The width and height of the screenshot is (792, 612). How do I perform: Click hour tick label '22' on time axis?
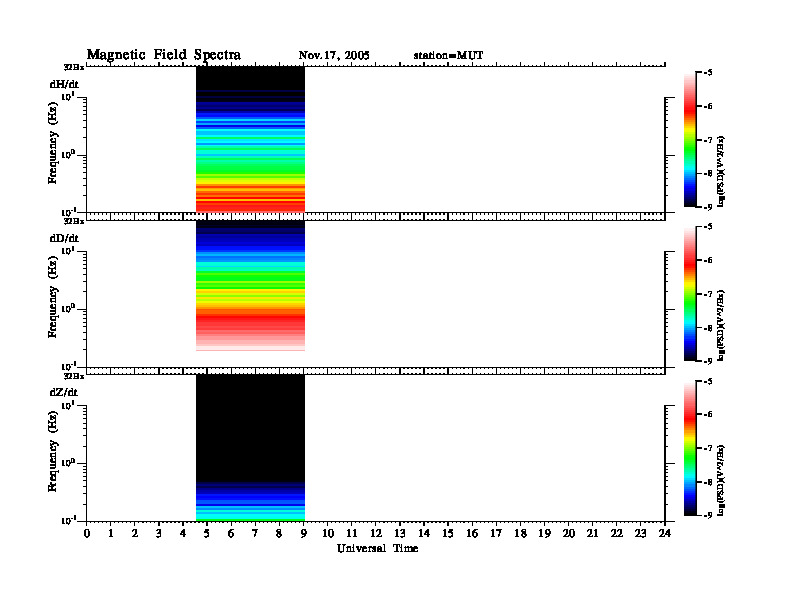[x=617, y=533]
